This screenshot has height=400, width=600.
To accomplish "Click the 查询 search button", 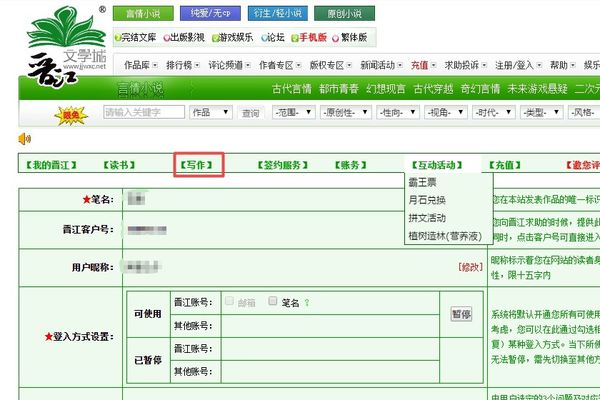I will tap(251, 113).
